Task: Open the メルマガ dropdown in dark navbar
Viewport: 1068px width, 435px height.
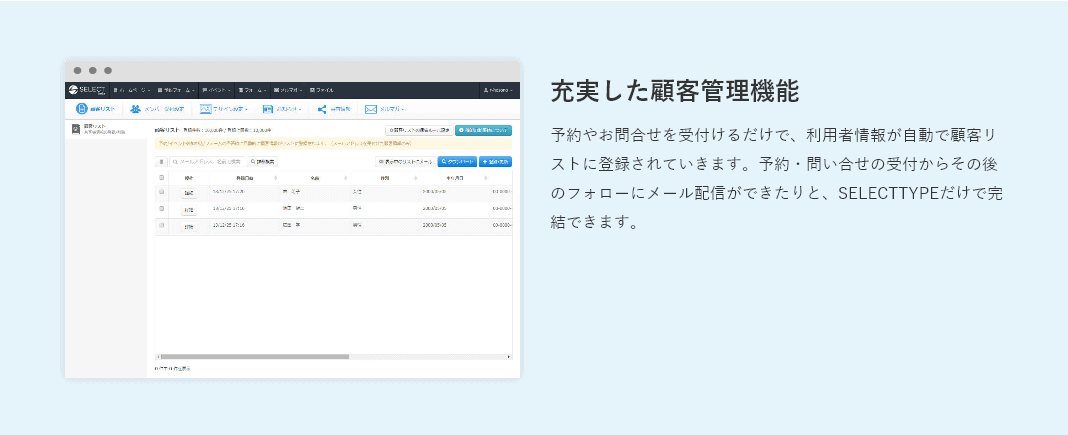Action: click(x=289, y=90)
